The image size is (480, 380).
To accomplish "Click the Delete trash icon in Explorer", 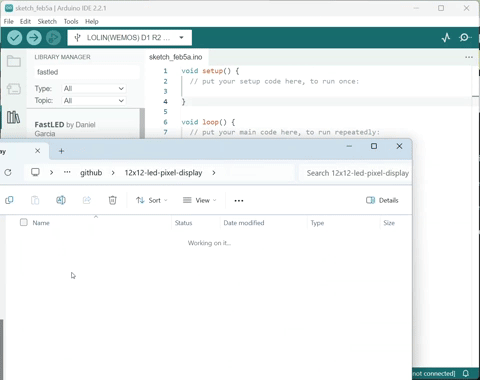I will [x=113, y=200].
